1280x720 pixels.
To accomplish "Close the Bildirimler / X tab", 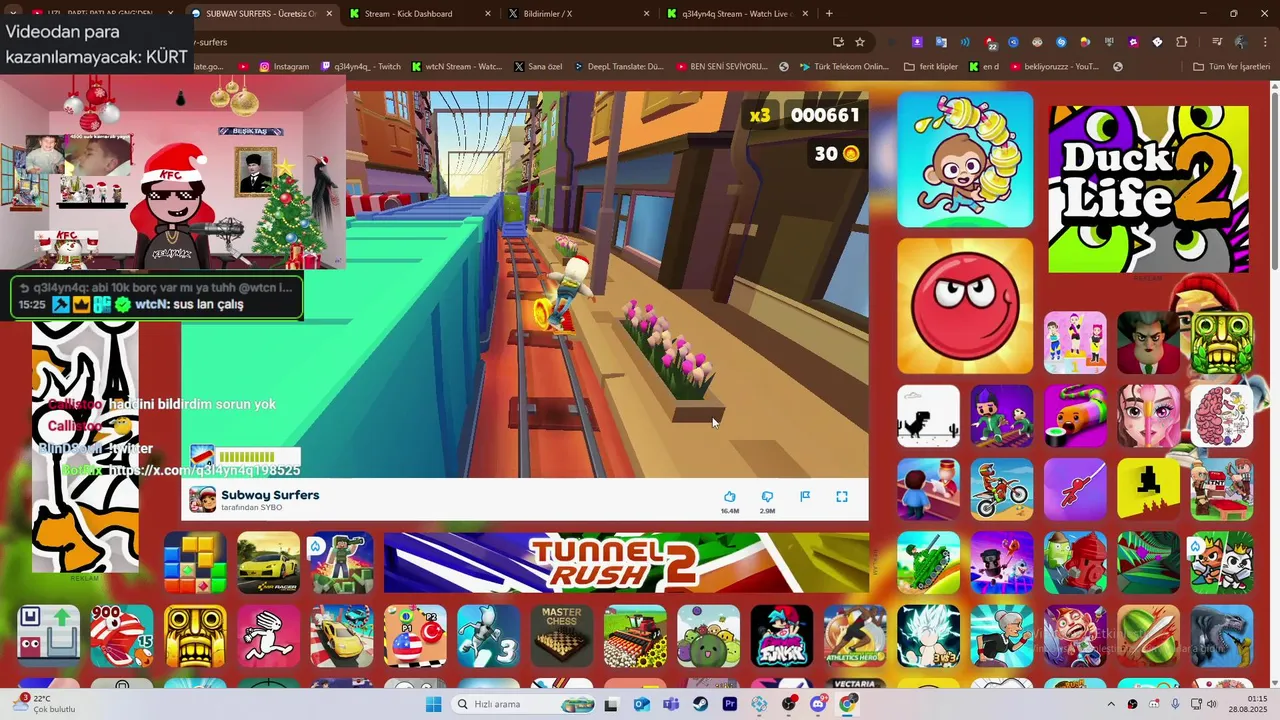I will tap(646, 14).
